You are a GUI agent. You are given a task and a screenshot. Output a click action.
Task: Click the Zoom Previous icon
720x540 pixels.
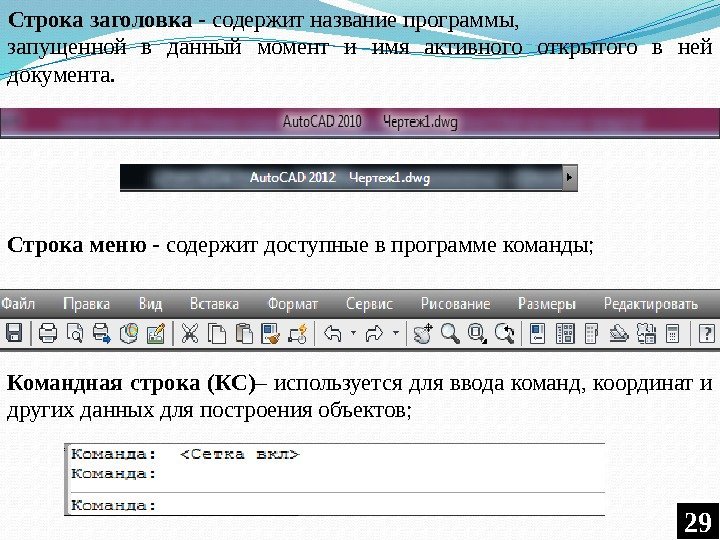[x=504, y=333]
